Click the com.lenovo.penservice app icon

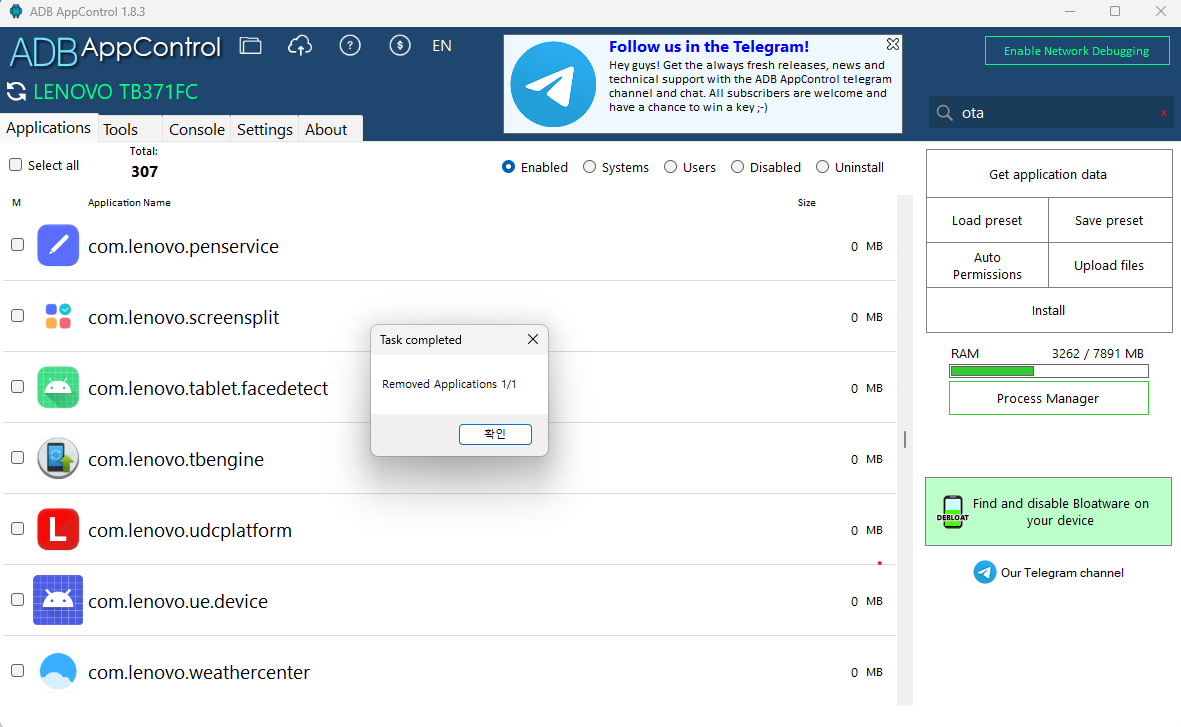tap(58, 246)
